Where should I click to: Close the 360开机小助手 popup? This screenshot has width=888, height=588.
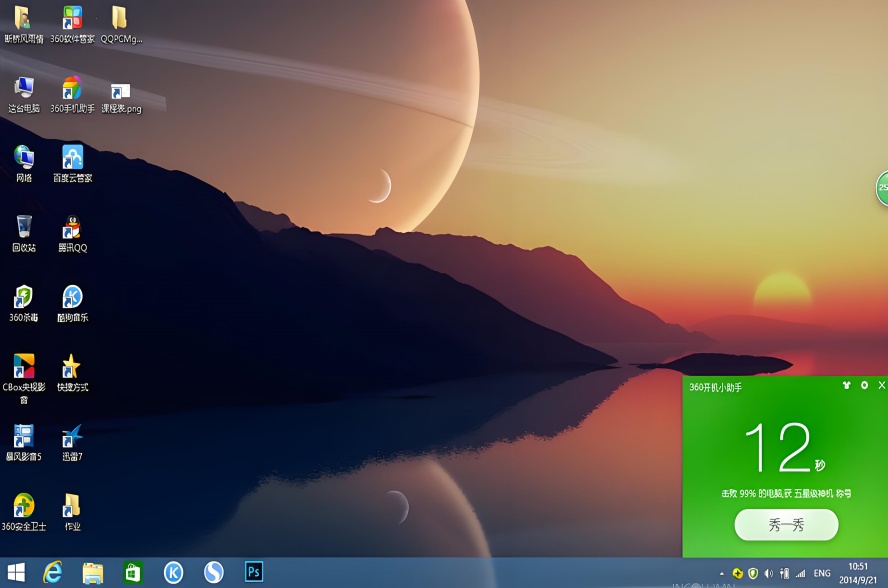click(882, 385)
